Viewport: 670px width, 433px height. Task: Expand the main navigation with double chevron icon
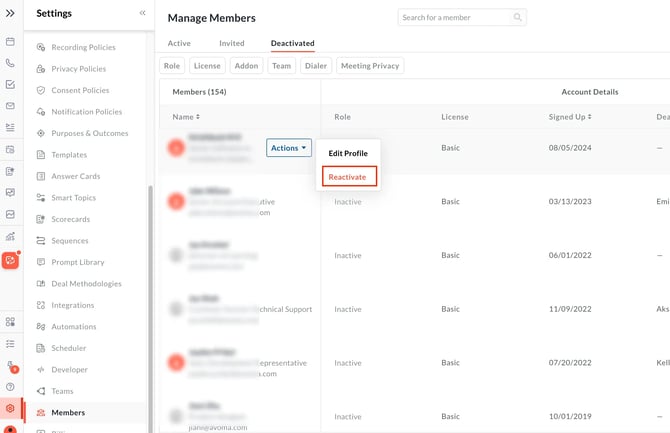point(10,13)
